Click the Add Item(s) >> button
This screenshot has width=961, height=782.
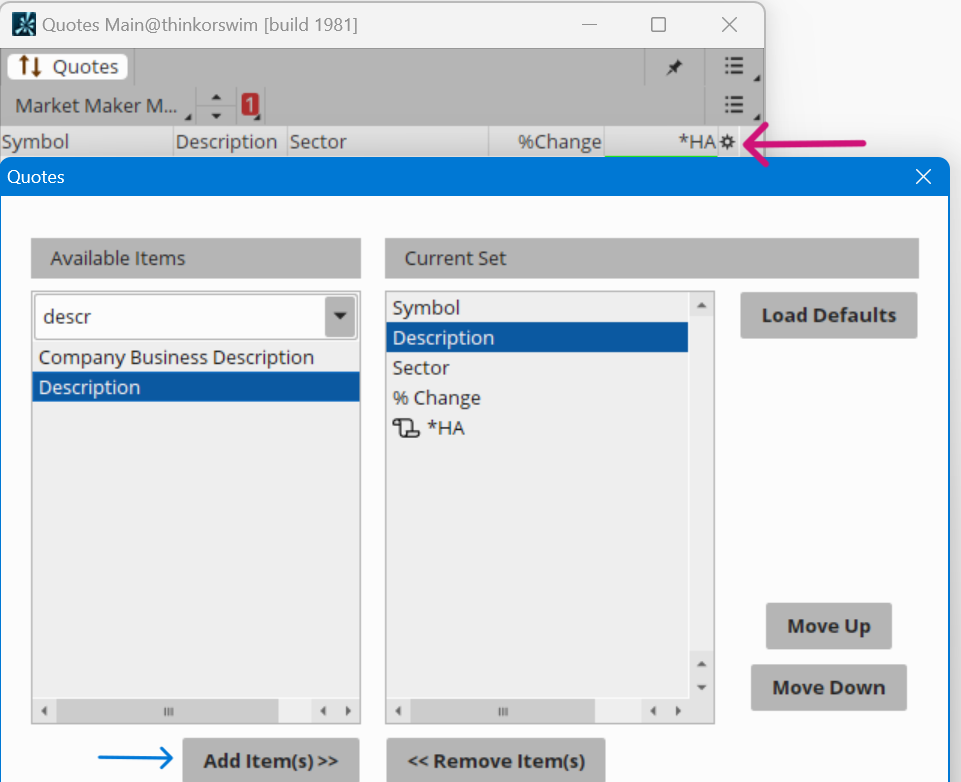click(271, 761)
